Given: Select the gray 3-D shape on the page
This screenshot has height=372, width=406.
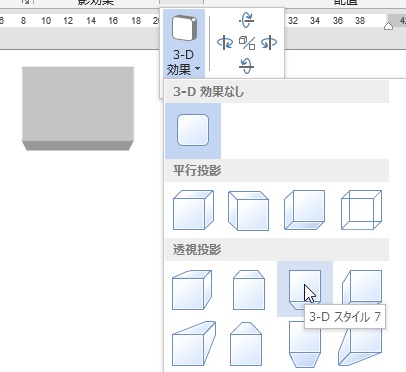Looking at the screenshot, I should [78, 109].
